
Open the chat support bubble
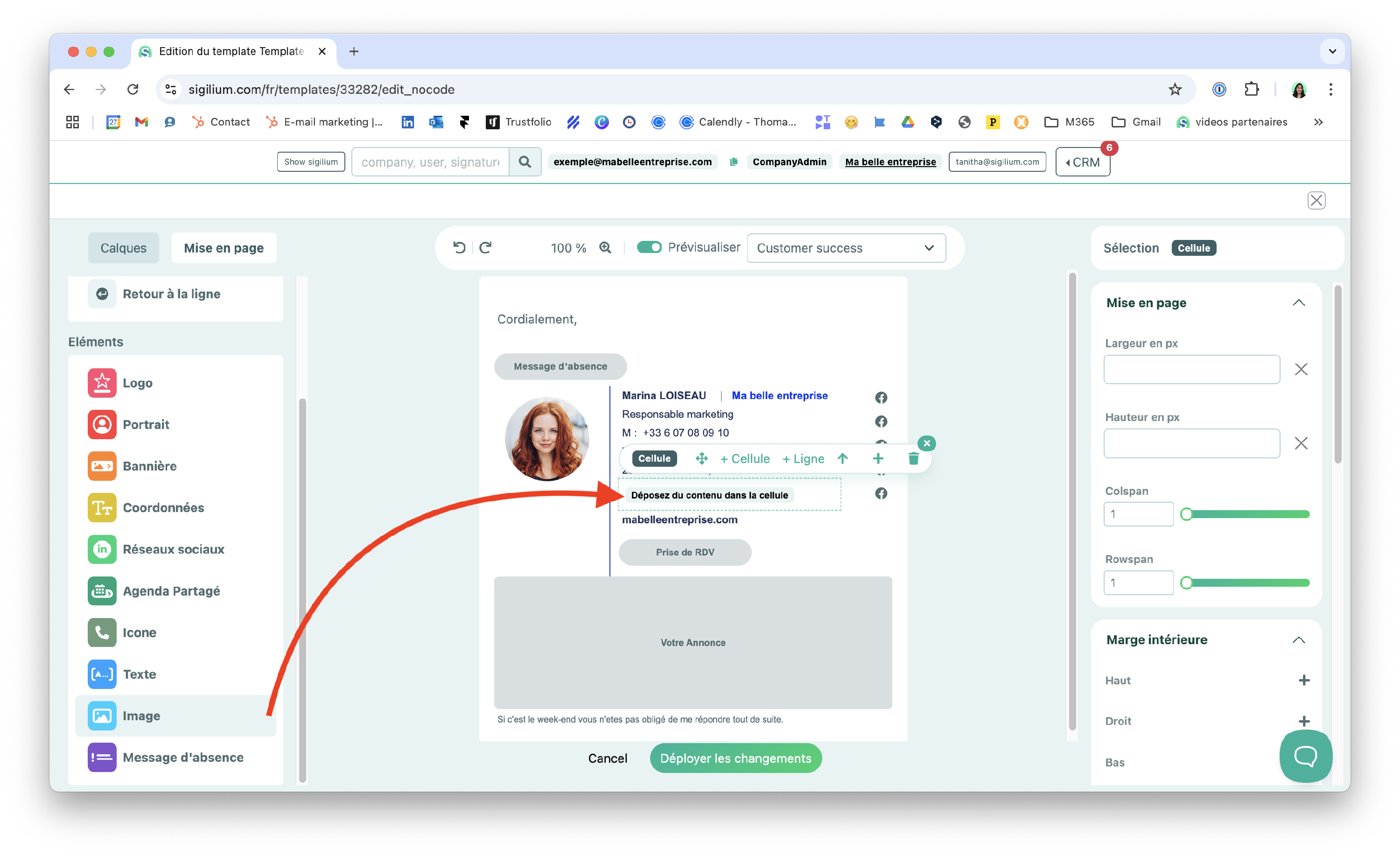click(1305, 756)
